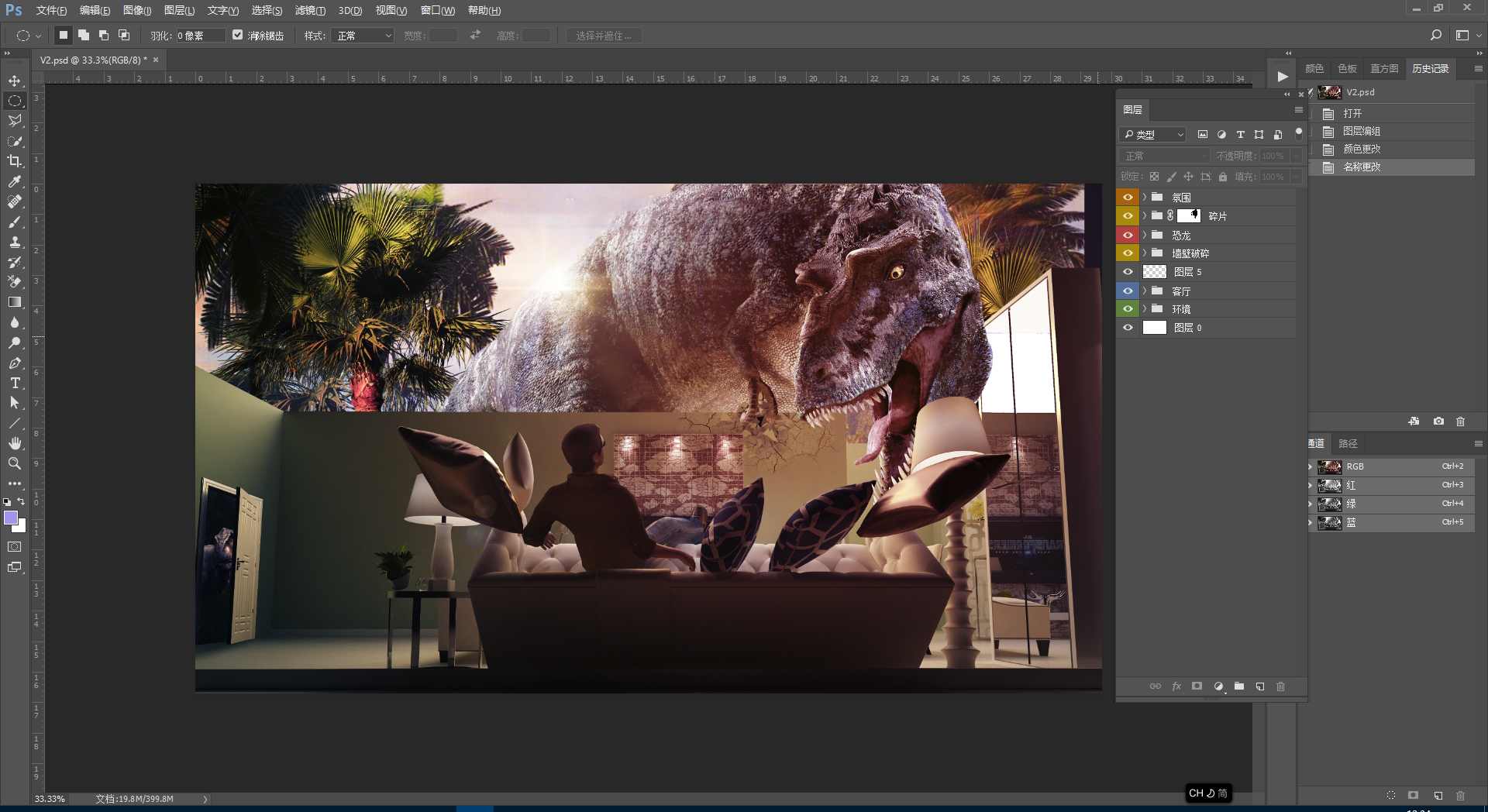Select the Horizontal Type tool
1488x812 pixels.
pos(15,383)
